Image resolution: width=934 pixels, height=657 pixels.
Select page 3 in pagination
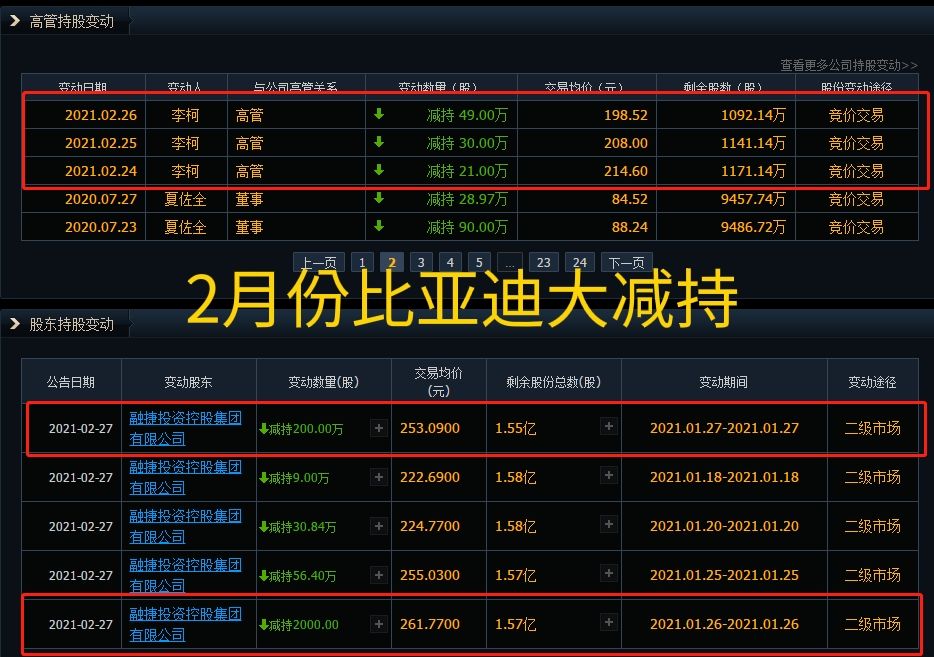click(421, 262)
